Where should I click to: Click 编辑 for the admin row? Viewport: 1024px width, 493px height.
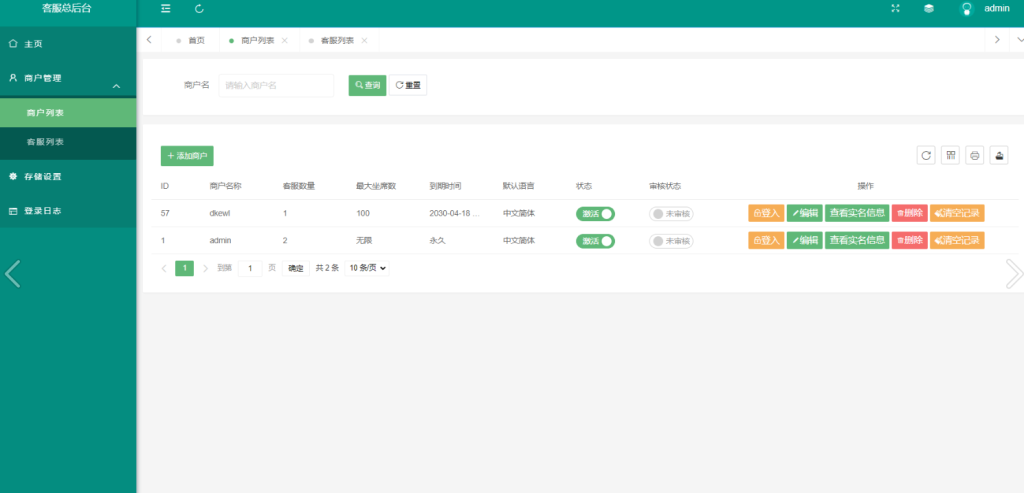805,240
